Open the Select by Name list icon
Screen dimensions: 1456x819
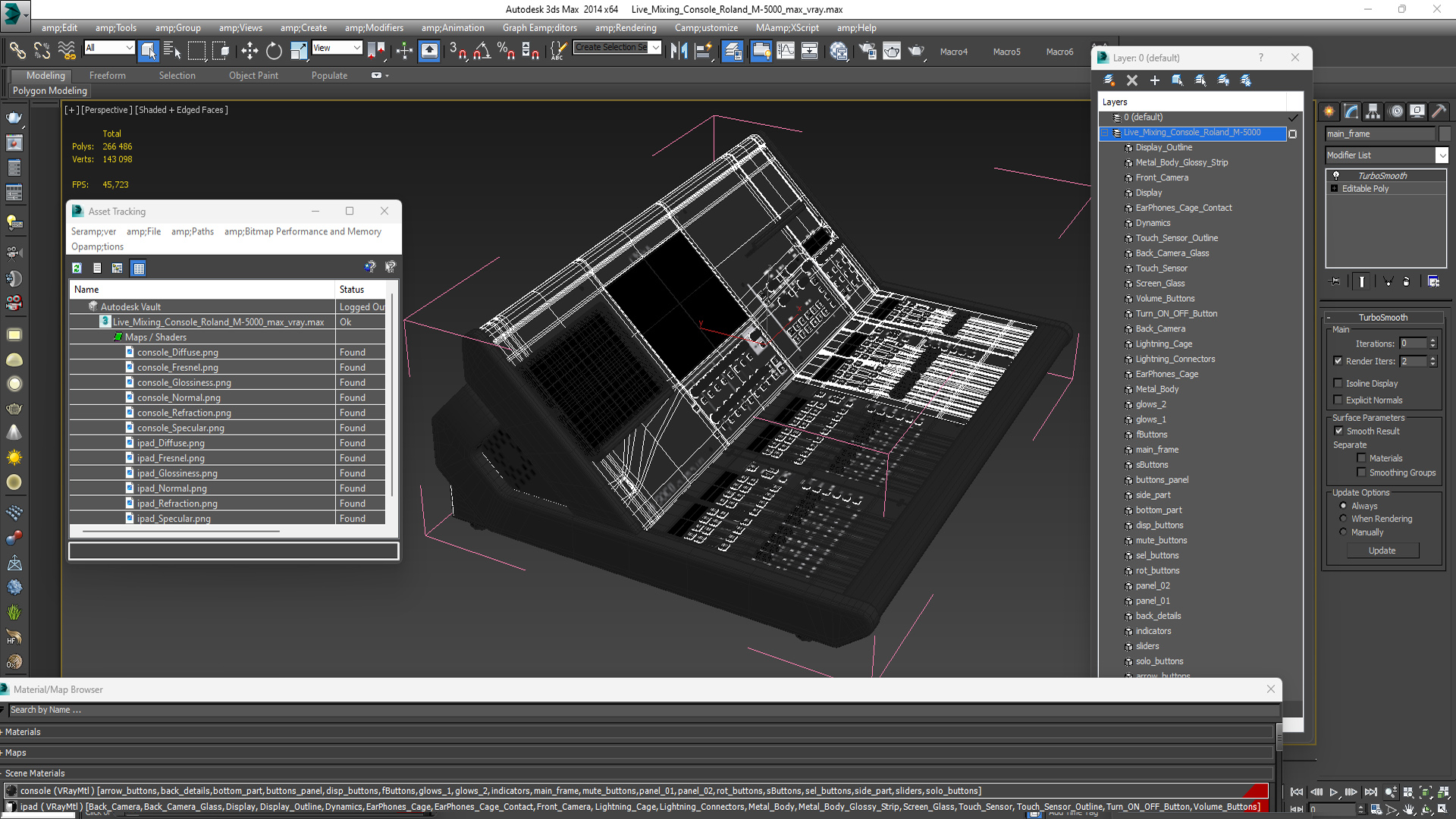[172, 51]
